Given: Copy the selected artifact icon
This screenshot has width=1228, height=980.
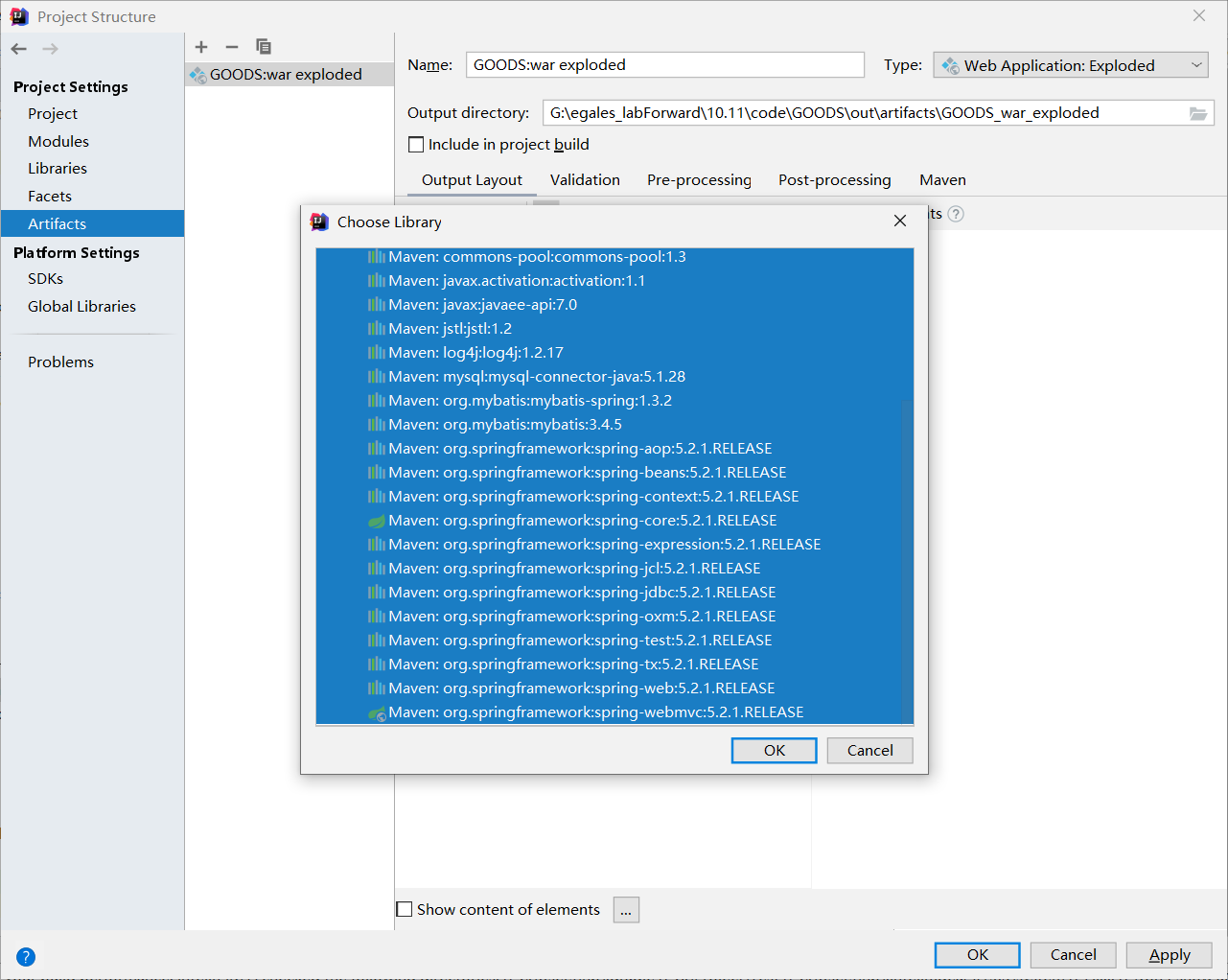Looking at the screenshot, I should click(x=264, y=47).
